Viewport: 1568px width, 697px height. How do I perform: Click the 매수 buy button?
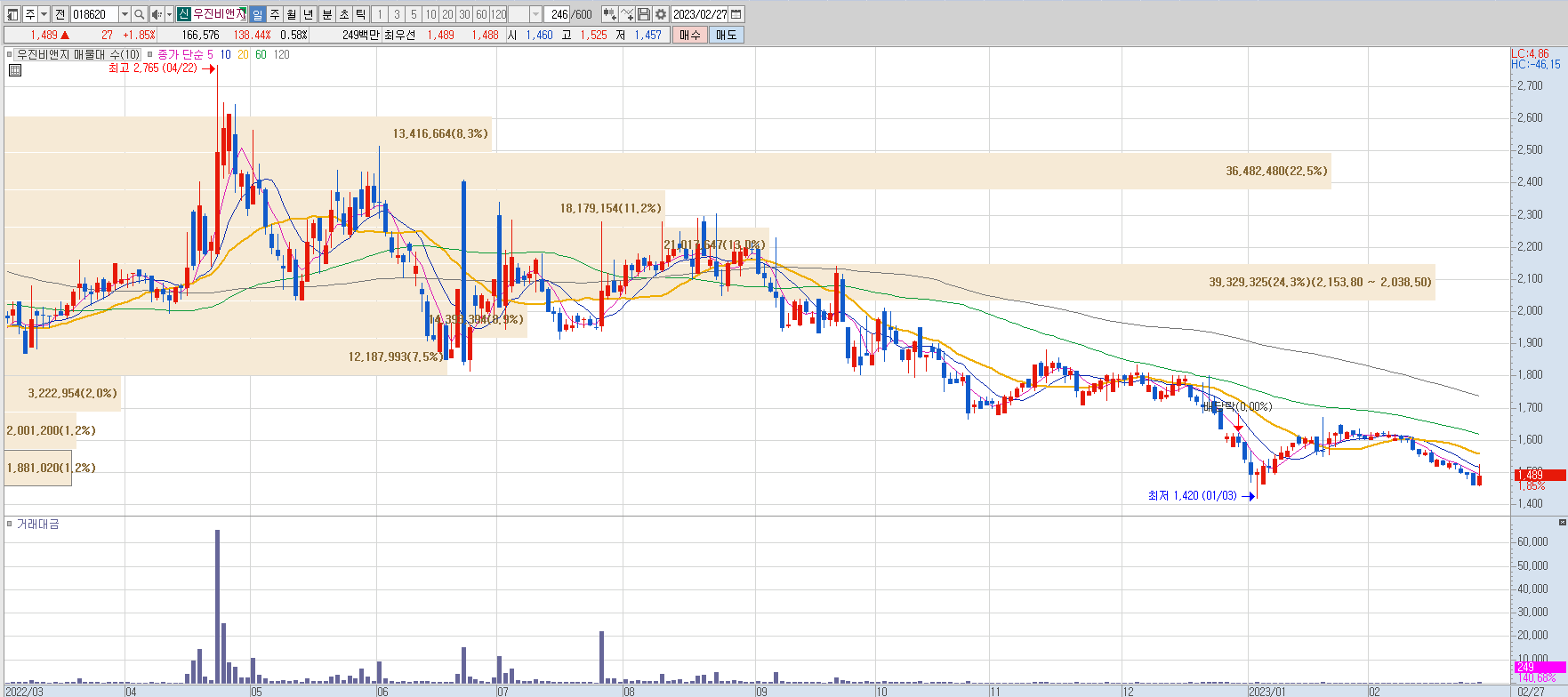coord(690,35)
